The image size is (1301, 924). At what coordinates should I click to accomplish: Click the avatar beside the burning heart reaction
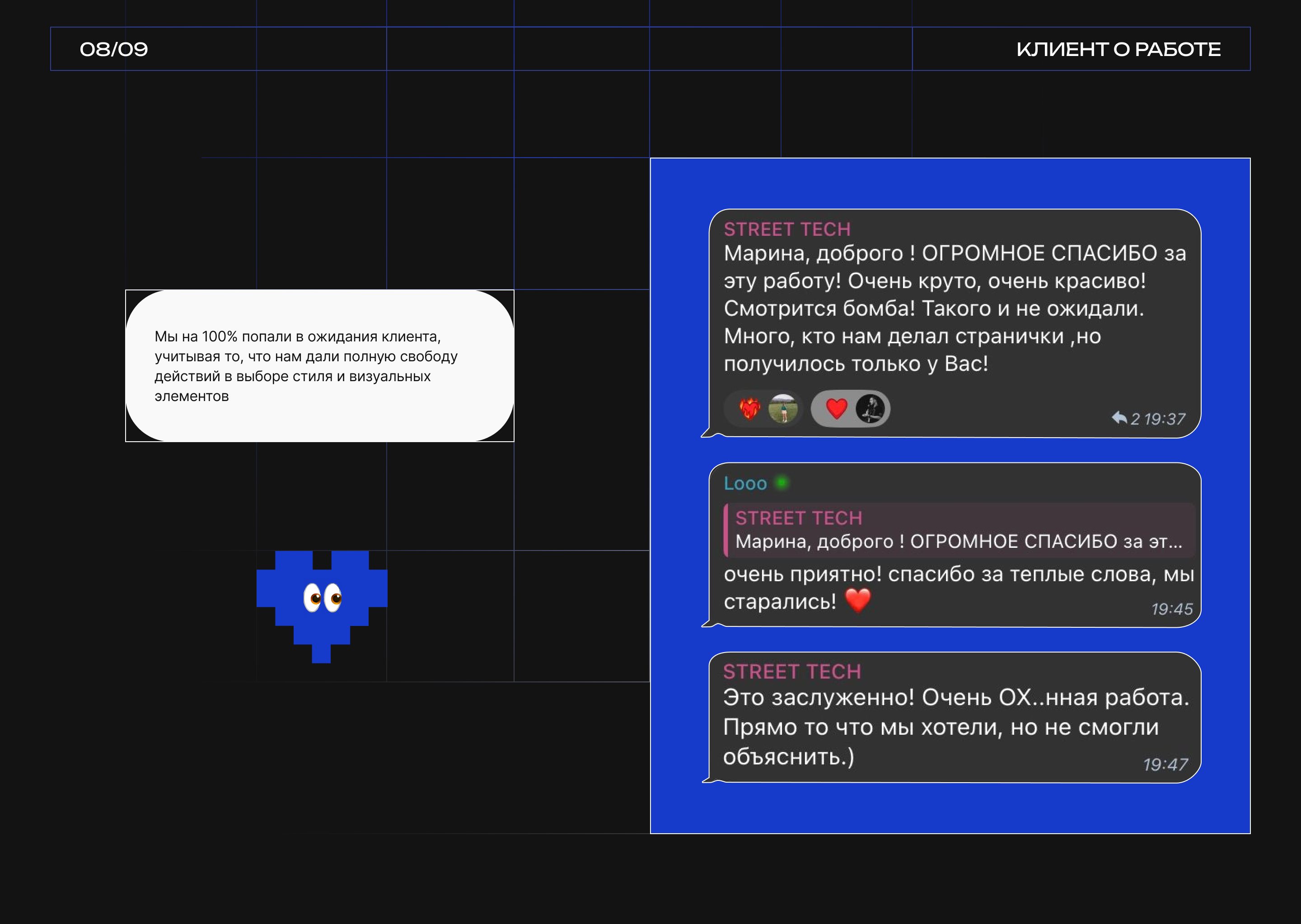pyautogui.click(x=782, y=409)
